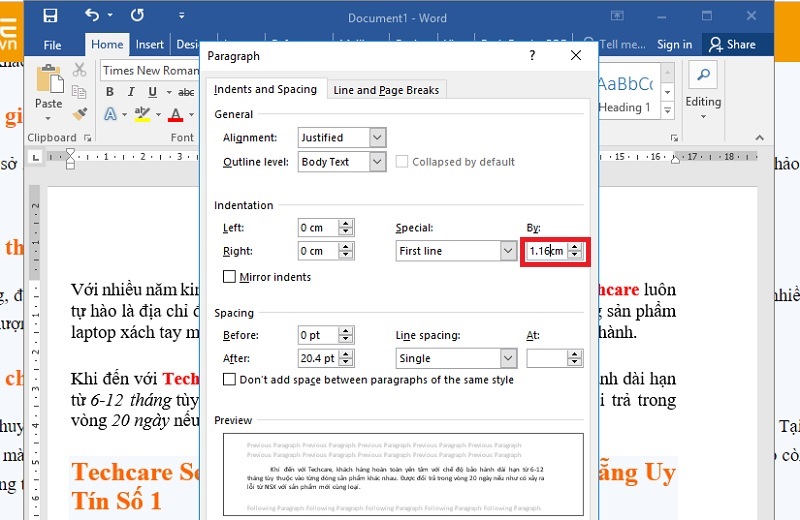Open the Outline level Body Text dropdown
800x520 pixels.
tap(377, 162)
